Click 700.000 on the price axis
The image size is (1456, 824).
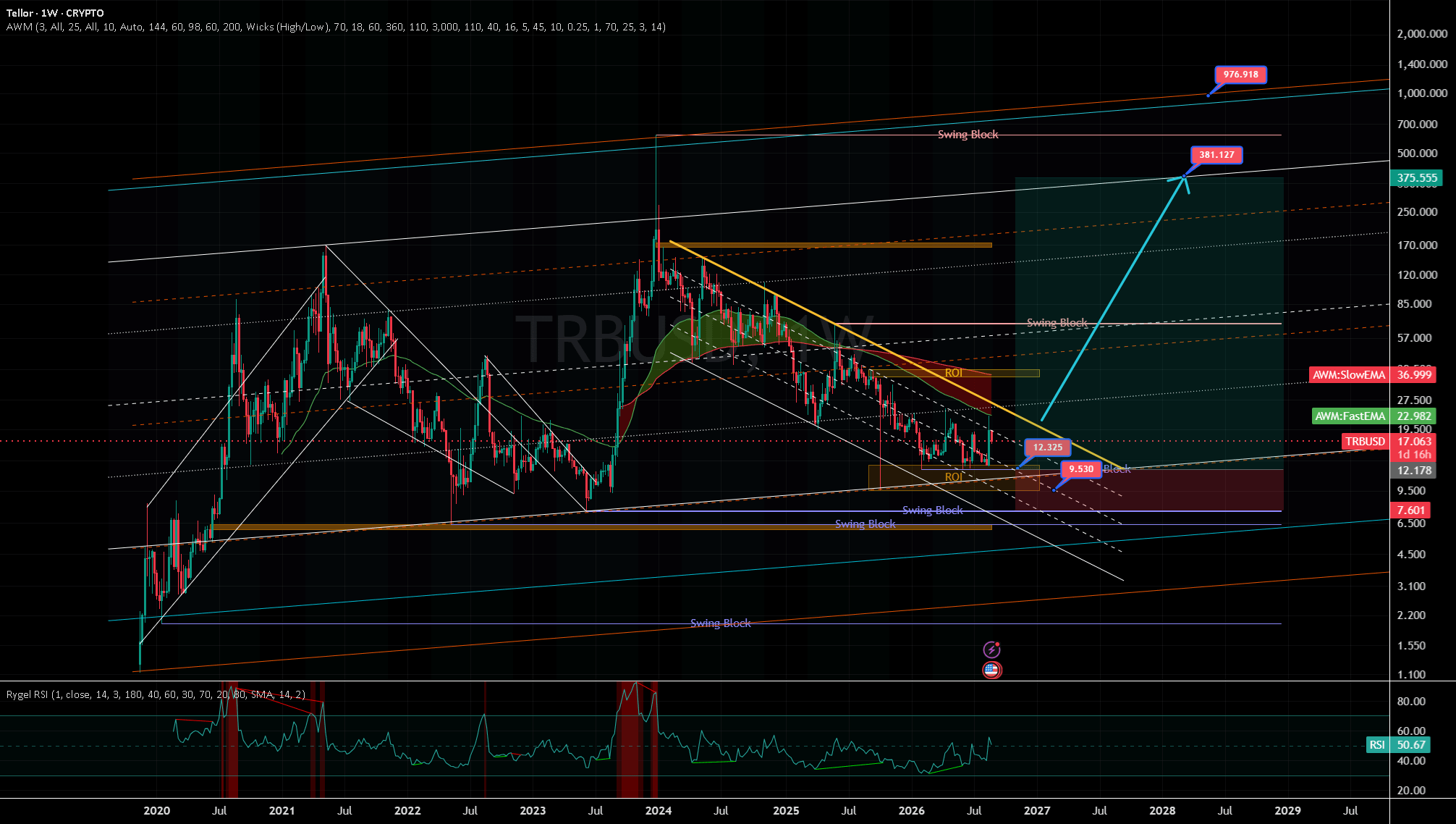coord(1418,125)
